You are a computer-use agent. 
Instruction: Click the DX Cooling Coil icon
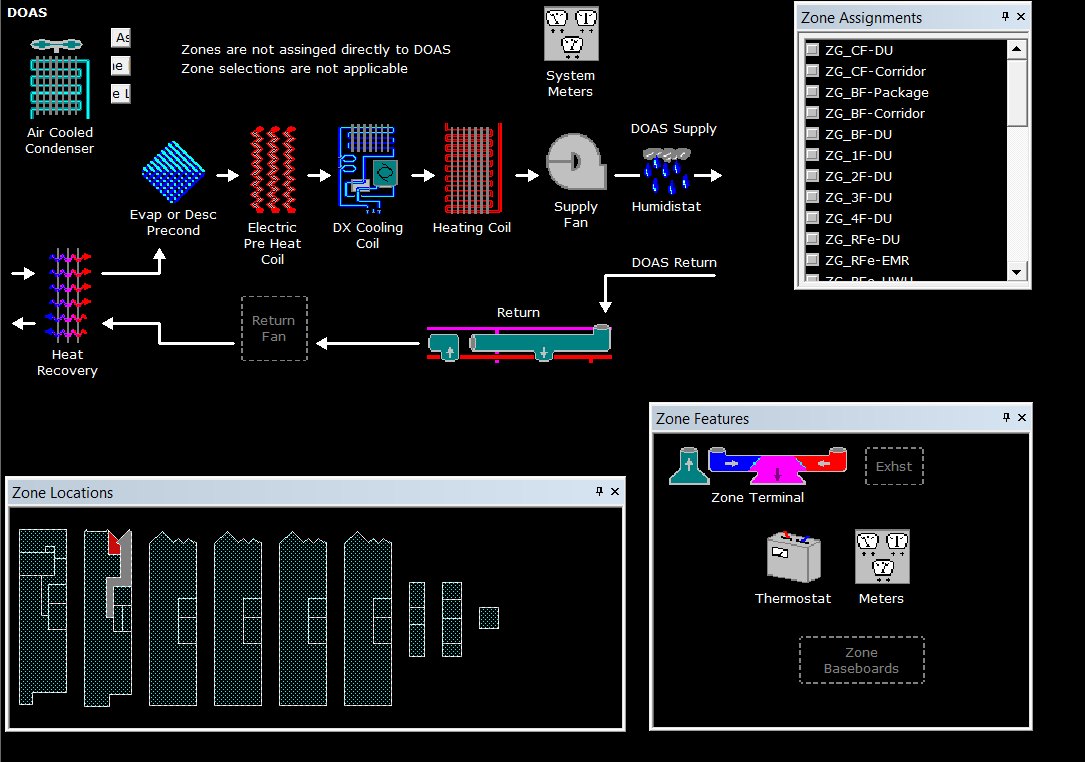(367, 169)
